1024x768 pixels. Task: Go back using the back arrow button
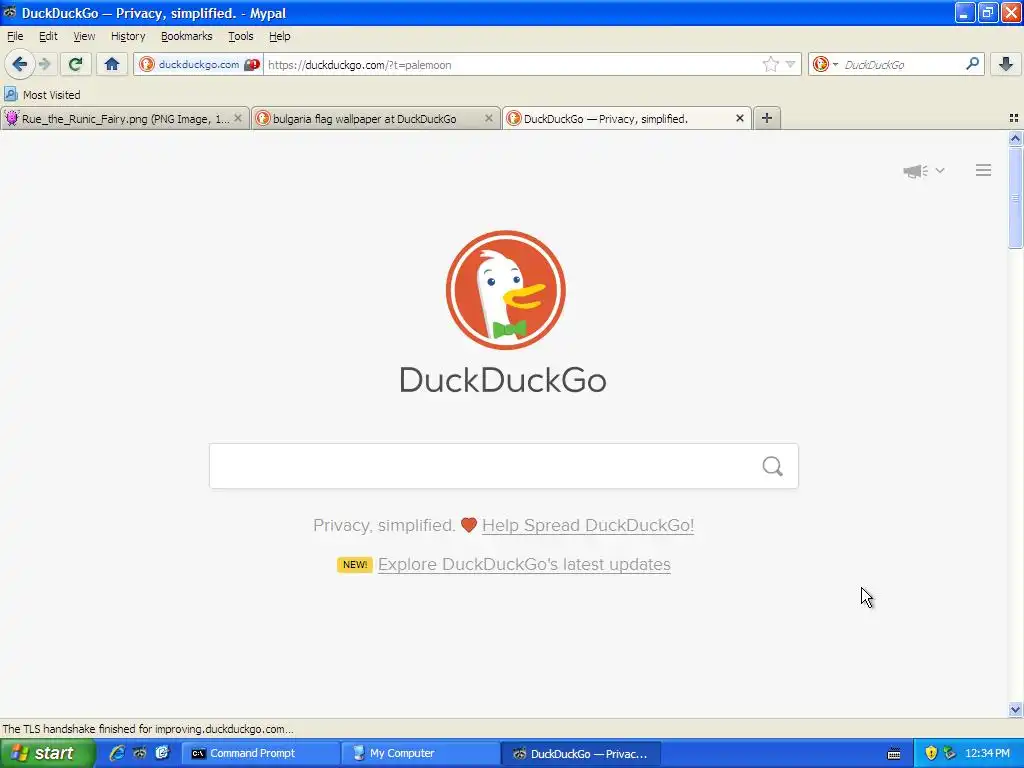pos(20,64)
